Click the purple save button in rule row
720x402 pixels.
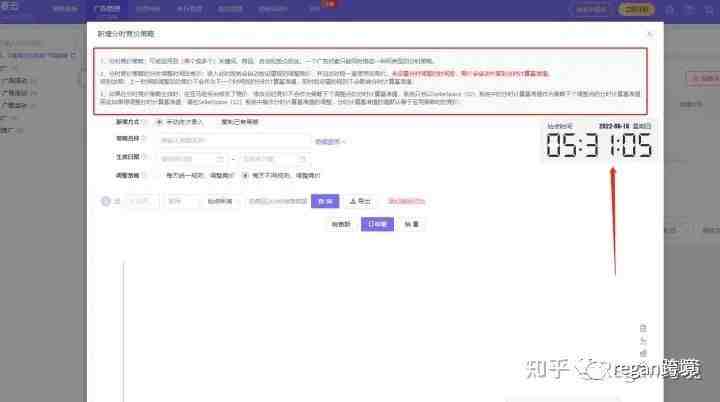(x=325, y=201)
